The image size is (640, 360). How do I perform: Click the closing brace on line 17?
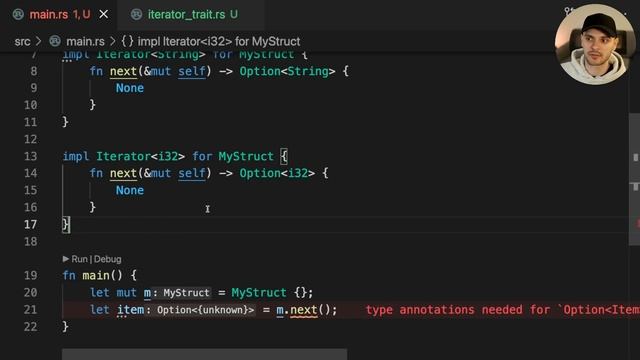point(66,224)
